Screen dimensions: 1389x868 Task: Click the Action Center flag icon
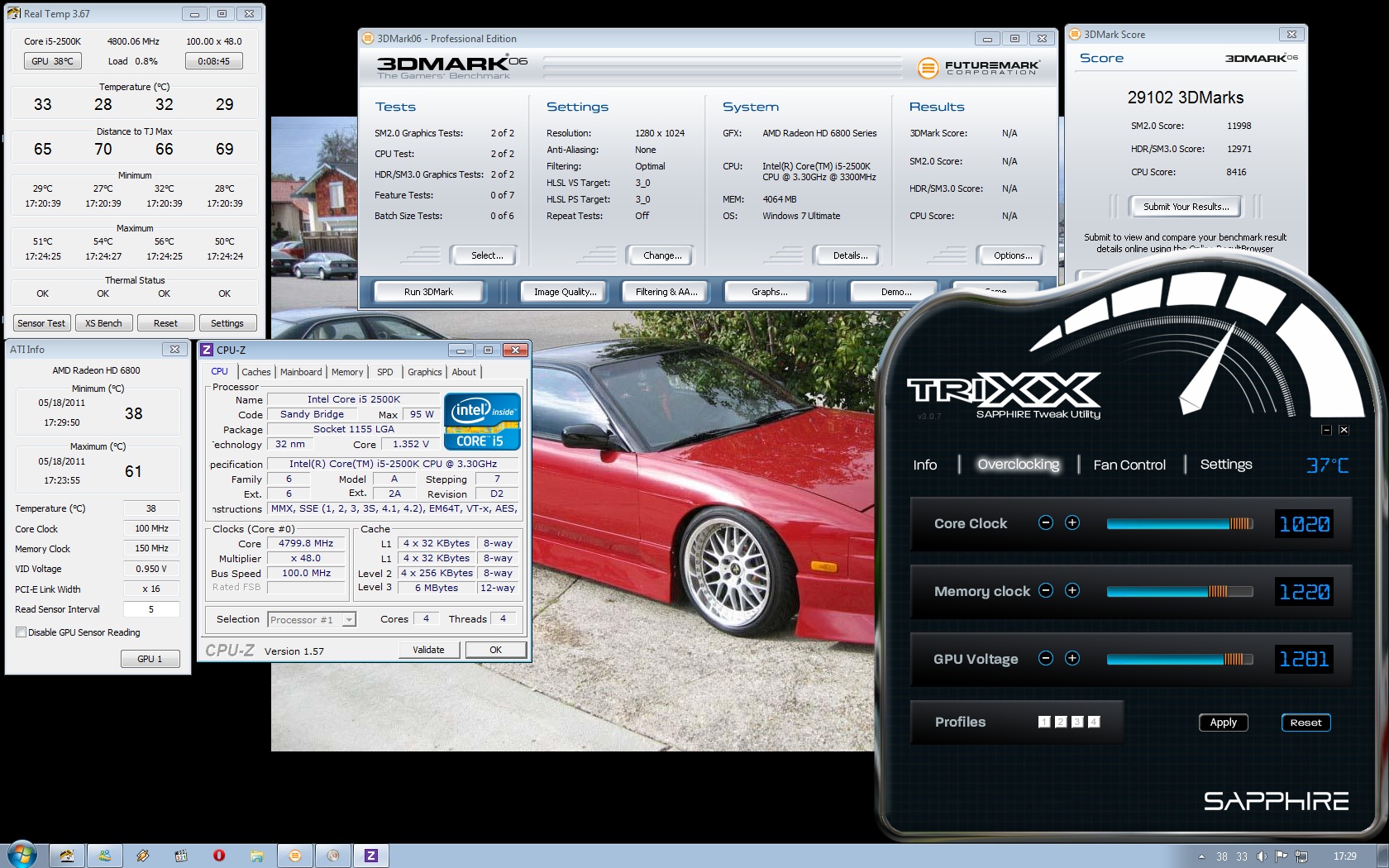click(1282, 856)
